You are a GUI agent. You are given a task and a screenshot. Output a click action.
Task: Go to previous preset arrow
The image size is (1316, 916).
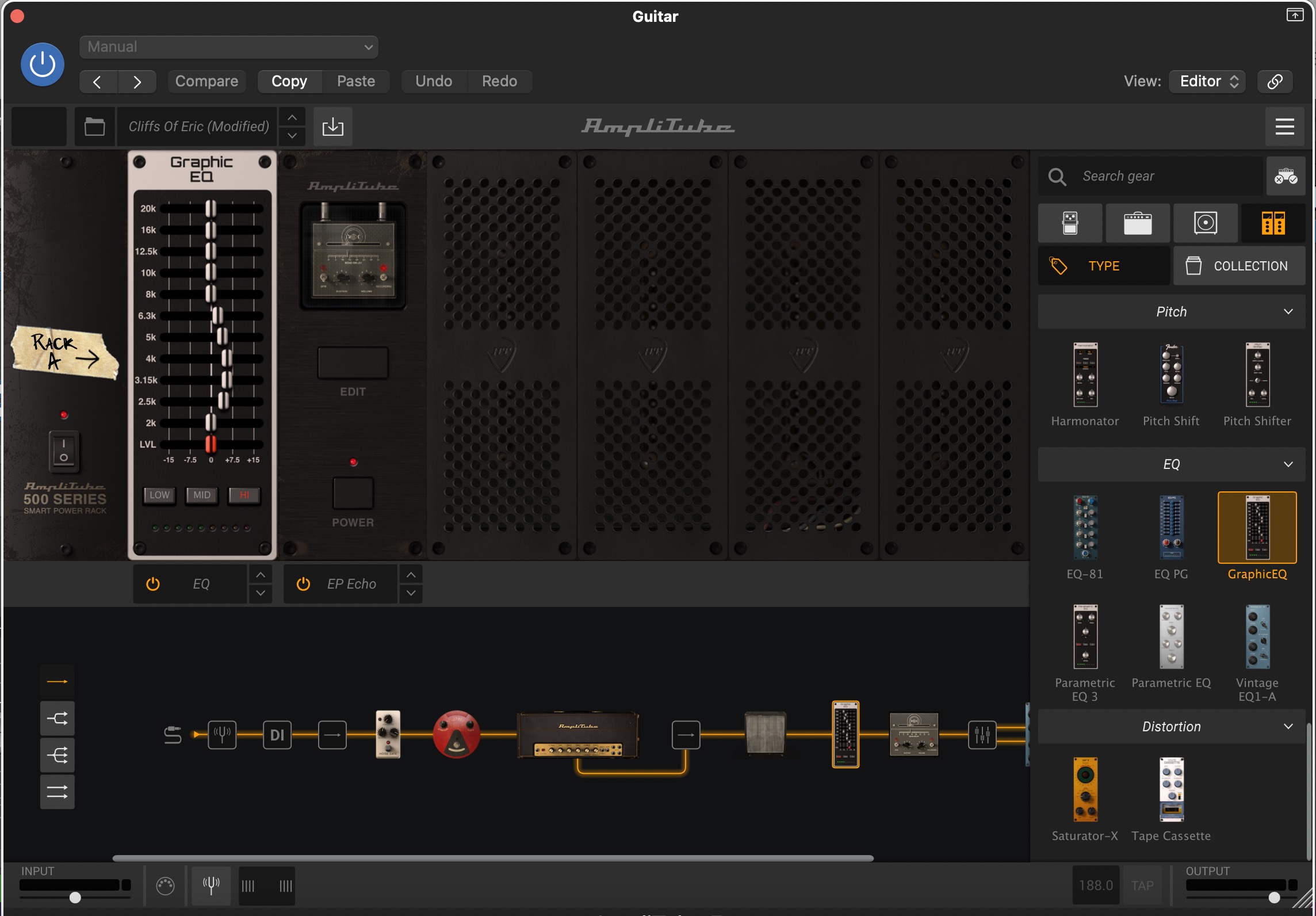98,82
